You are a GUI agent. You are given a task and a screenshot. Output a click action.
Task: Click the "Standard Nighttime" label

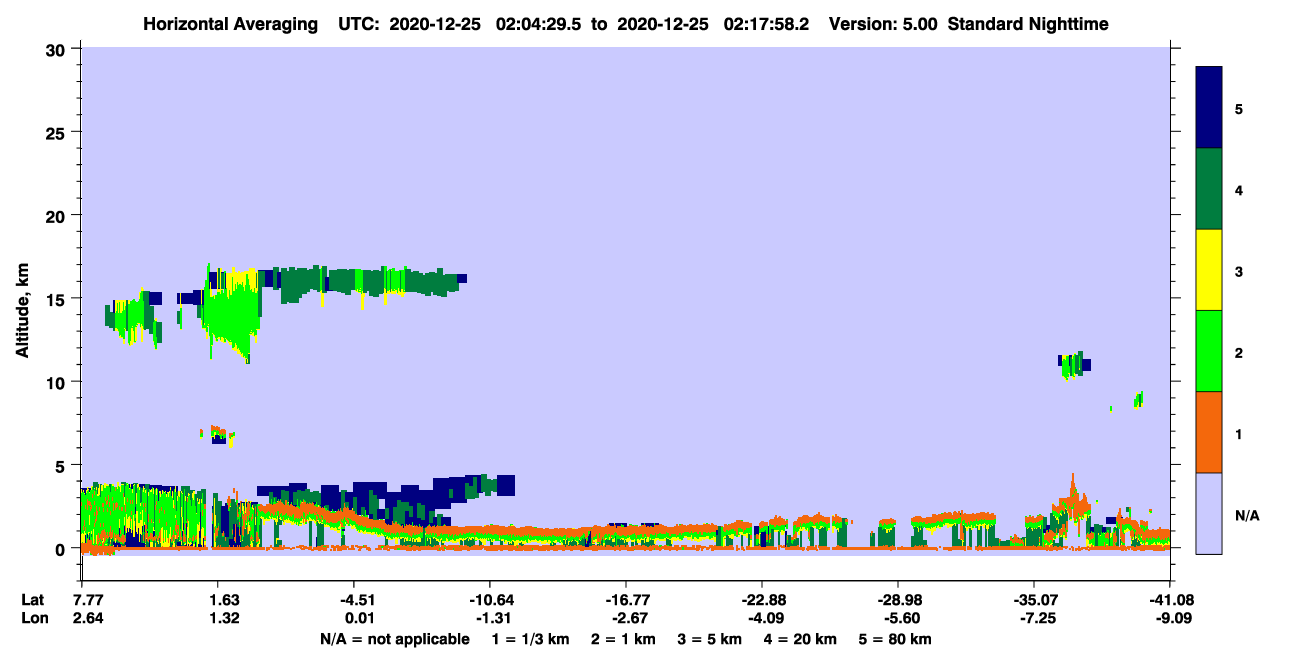point(1028,24)
